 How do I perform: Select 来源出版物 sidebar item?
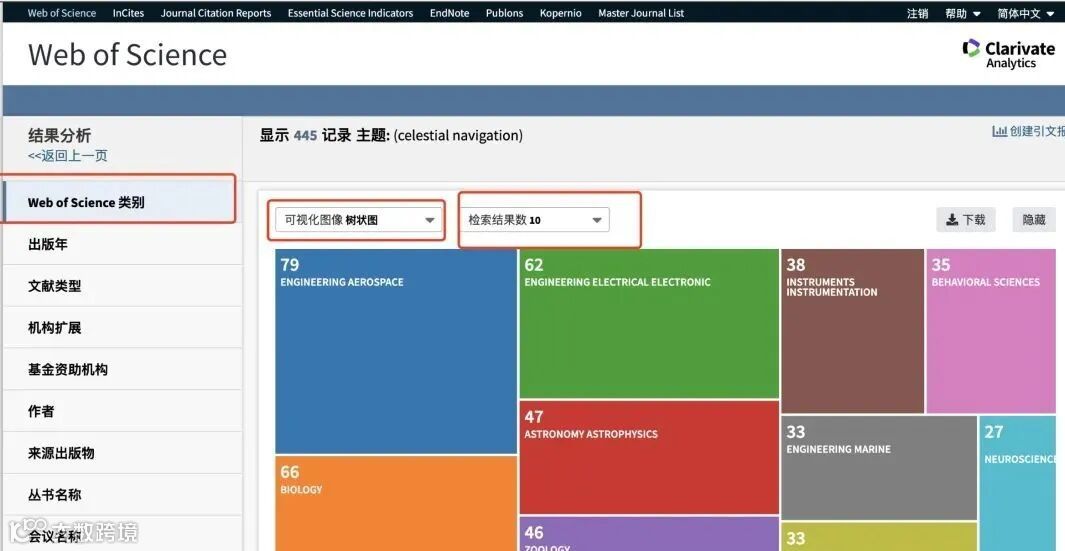point(122,453)
